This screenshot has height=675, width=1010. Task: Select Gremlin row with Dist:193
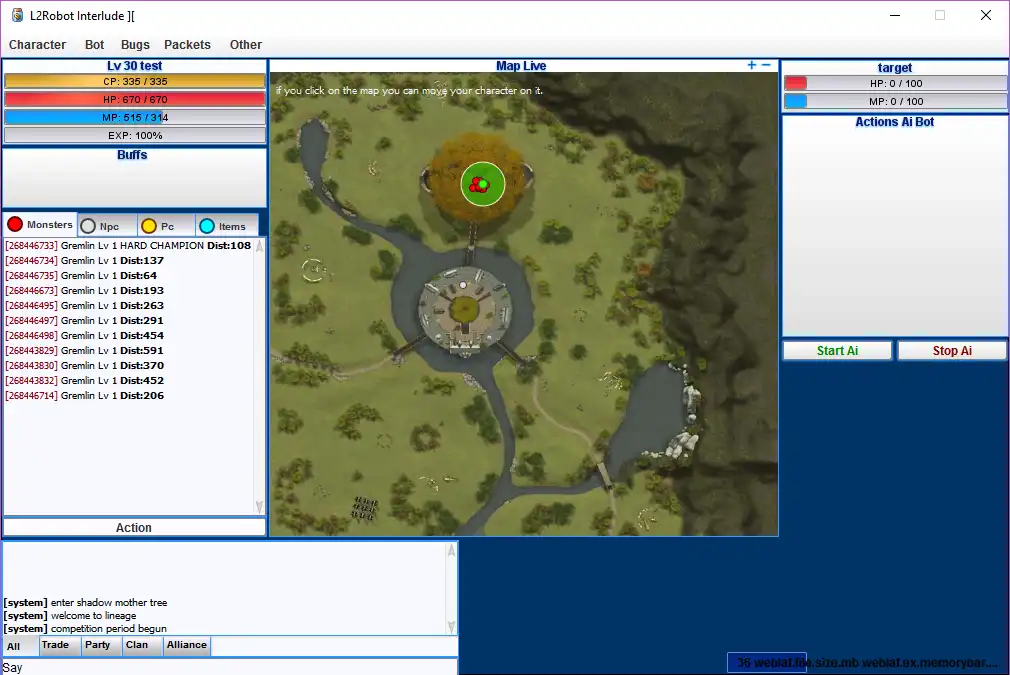tap(128, 290)
